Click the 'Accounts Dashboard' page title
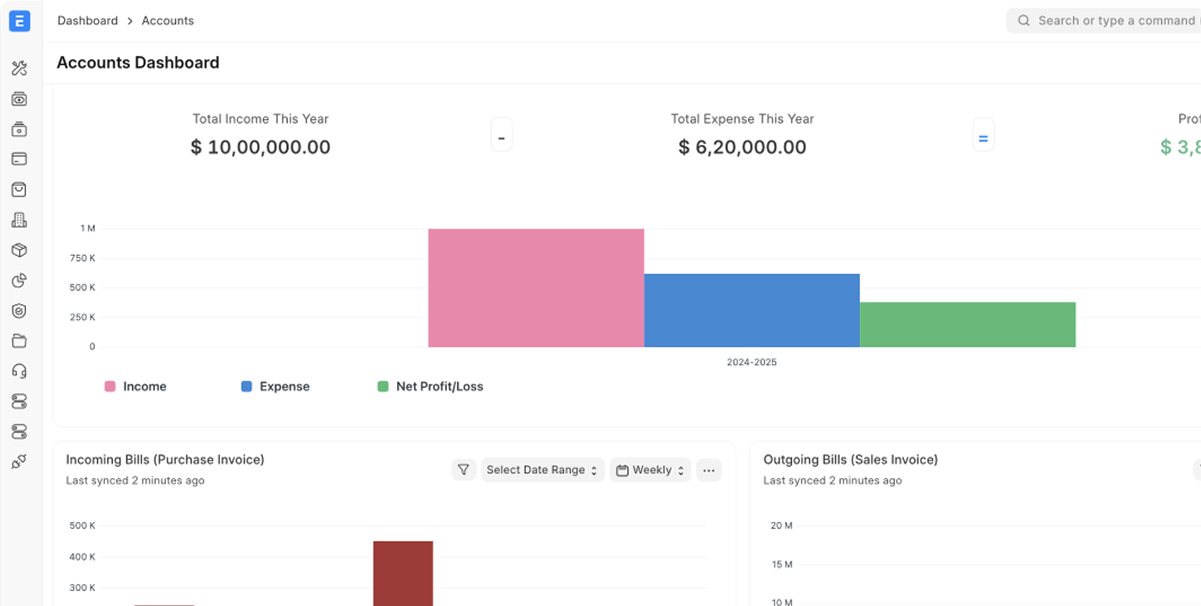The width and height of the screenshot is (1201, 606). coord(138,62)
